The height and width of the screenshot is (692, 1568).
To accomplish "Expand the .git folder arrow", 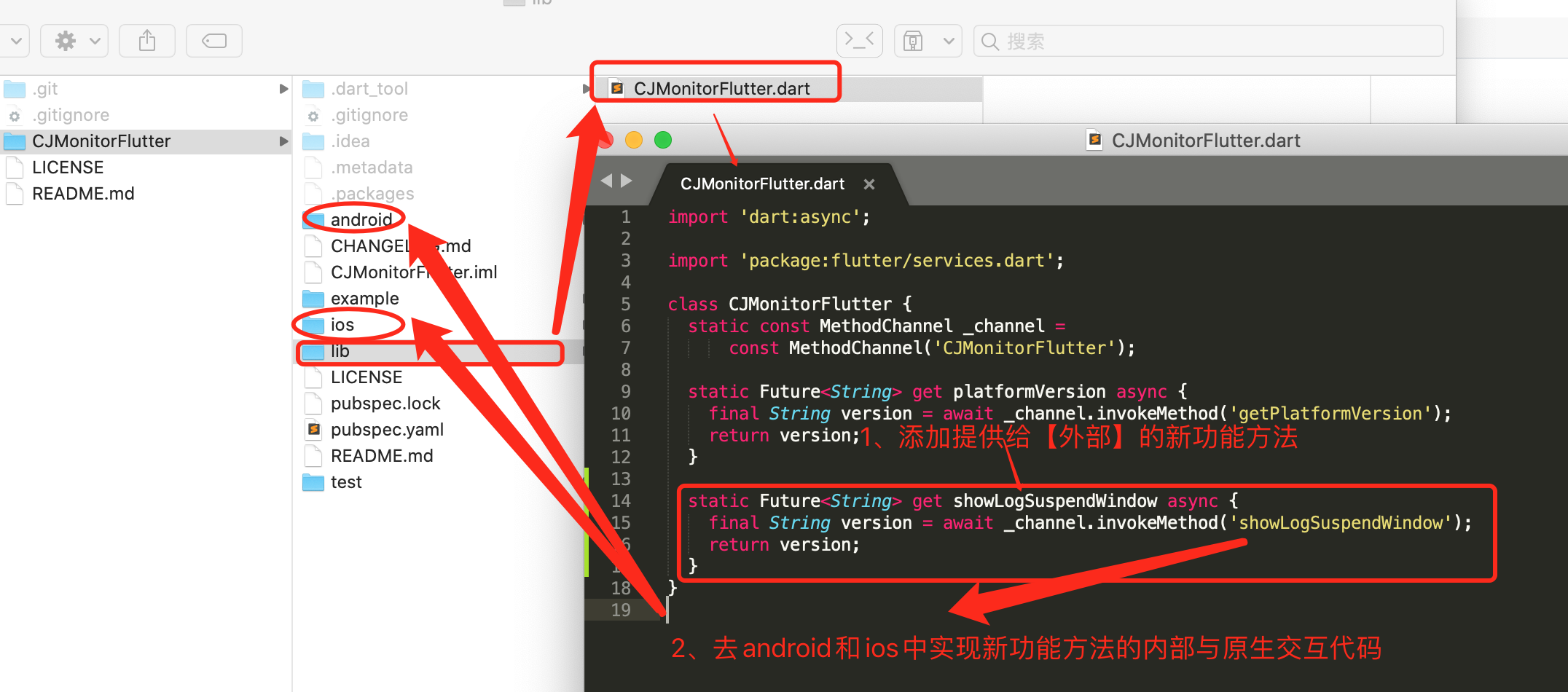I will tap(283, 89).
